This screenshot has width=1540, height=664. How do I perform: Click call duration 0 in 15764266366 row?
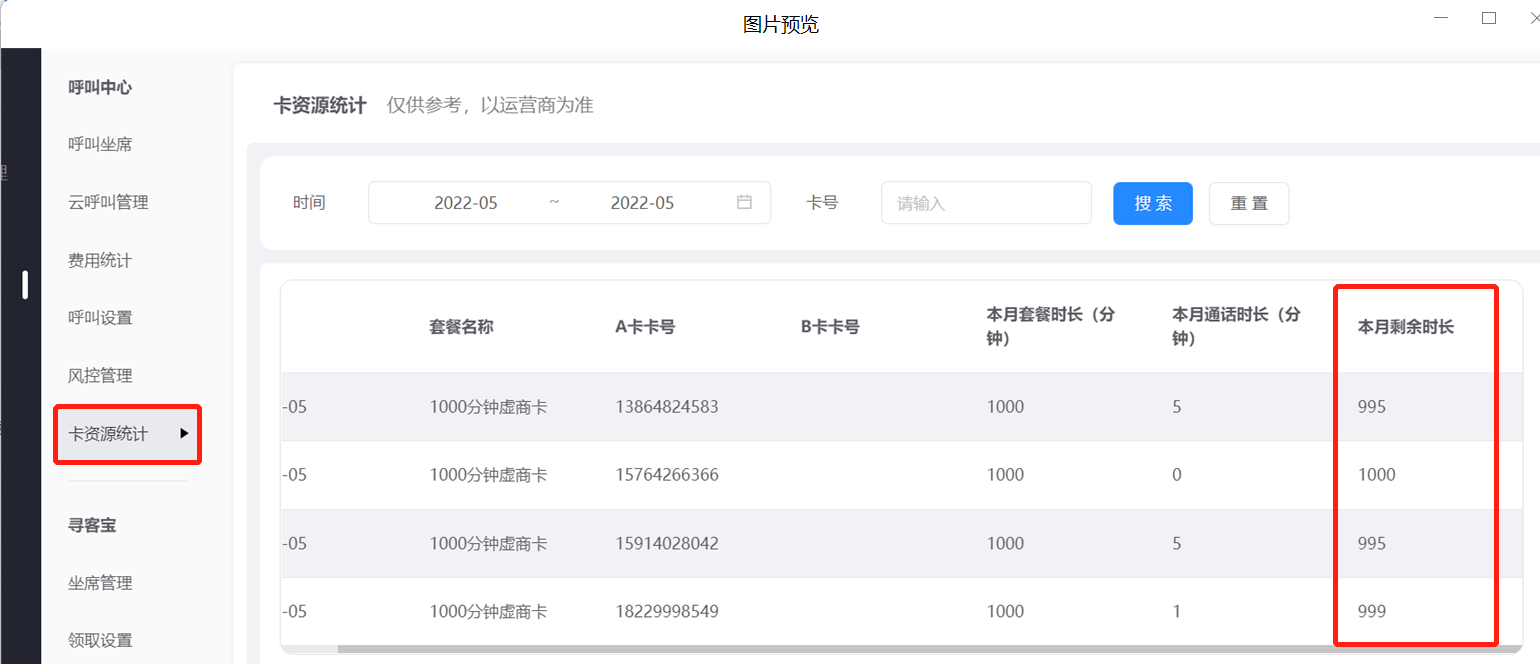click(1177, 475)
